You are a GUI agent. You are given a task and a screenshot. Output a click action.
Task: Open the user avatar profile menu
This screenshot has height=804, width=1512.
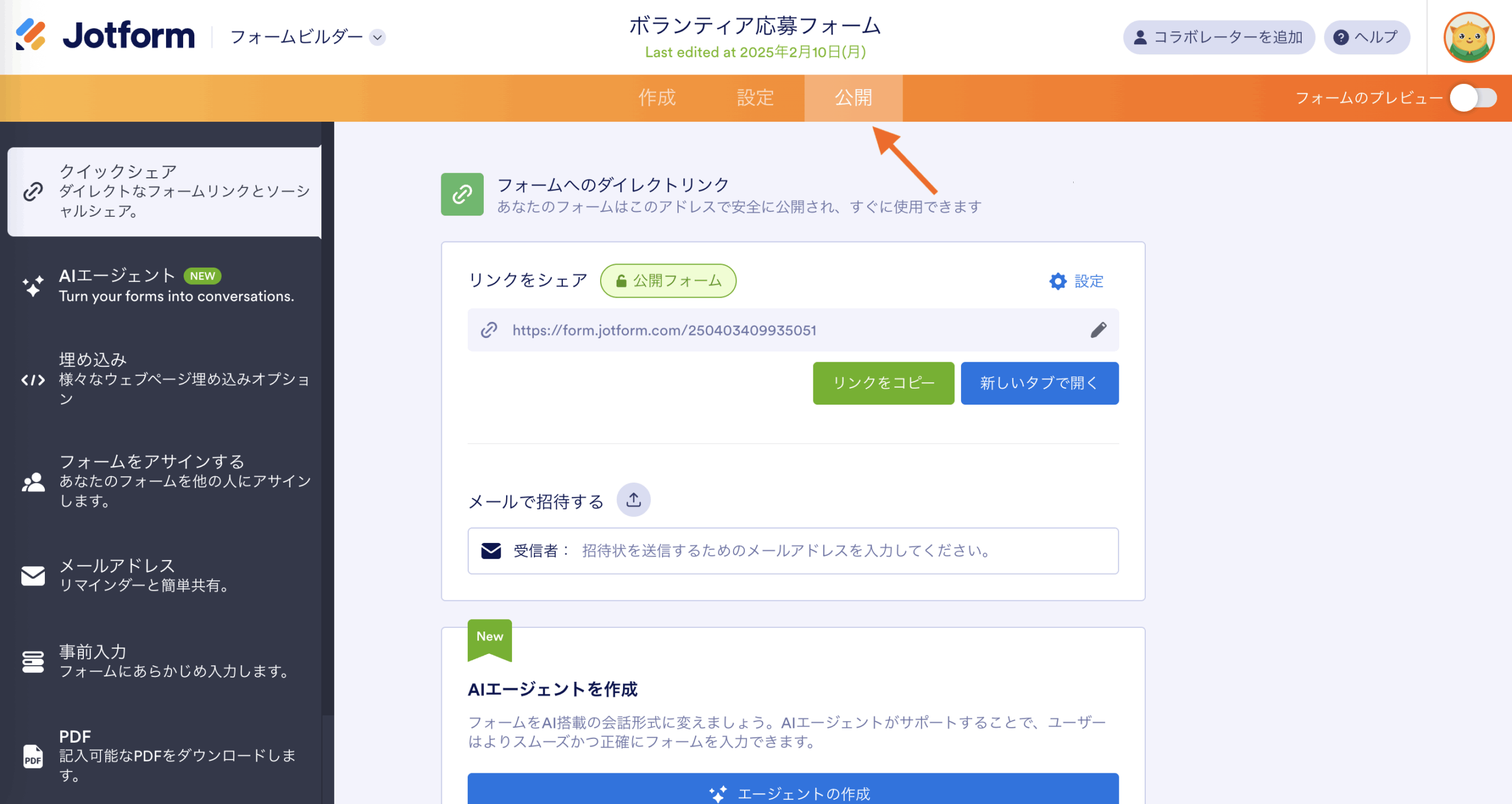1469,37
